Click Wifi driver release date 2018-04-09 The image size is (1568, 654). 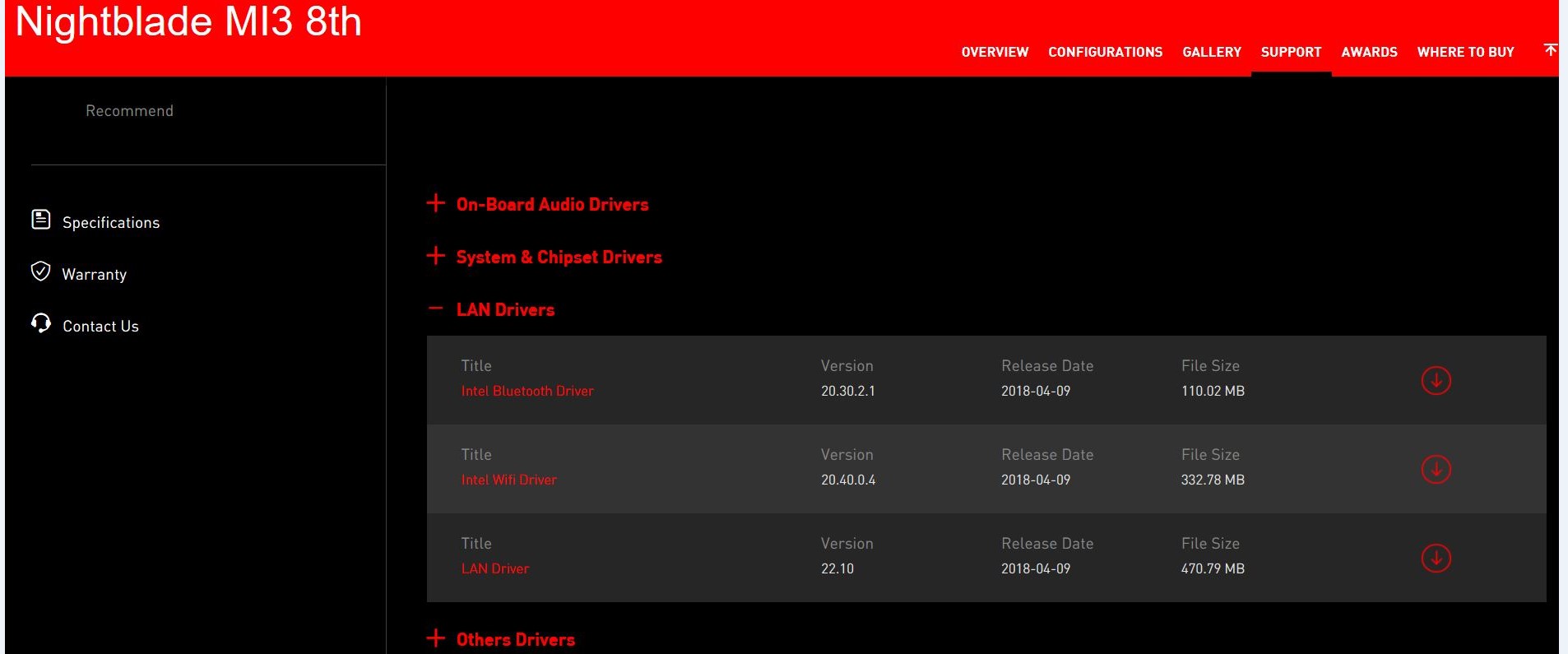[x=1036, y=480]
